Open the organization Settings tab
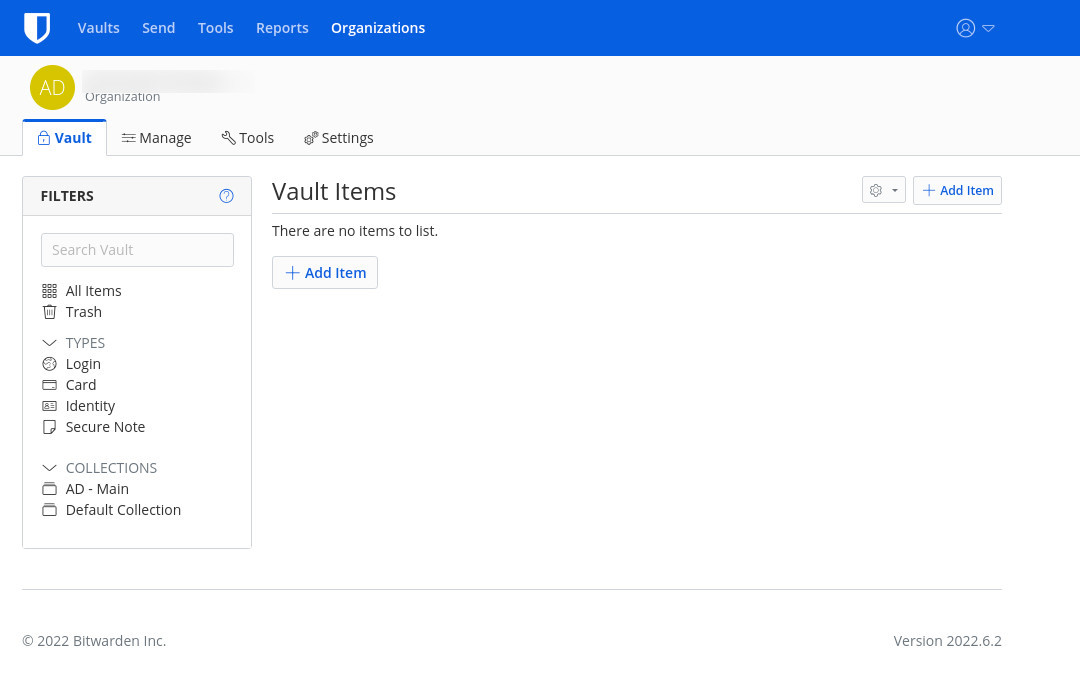The height and width of the screenshot is (687, 1080). pyautogui.click(x=338, y=138)
